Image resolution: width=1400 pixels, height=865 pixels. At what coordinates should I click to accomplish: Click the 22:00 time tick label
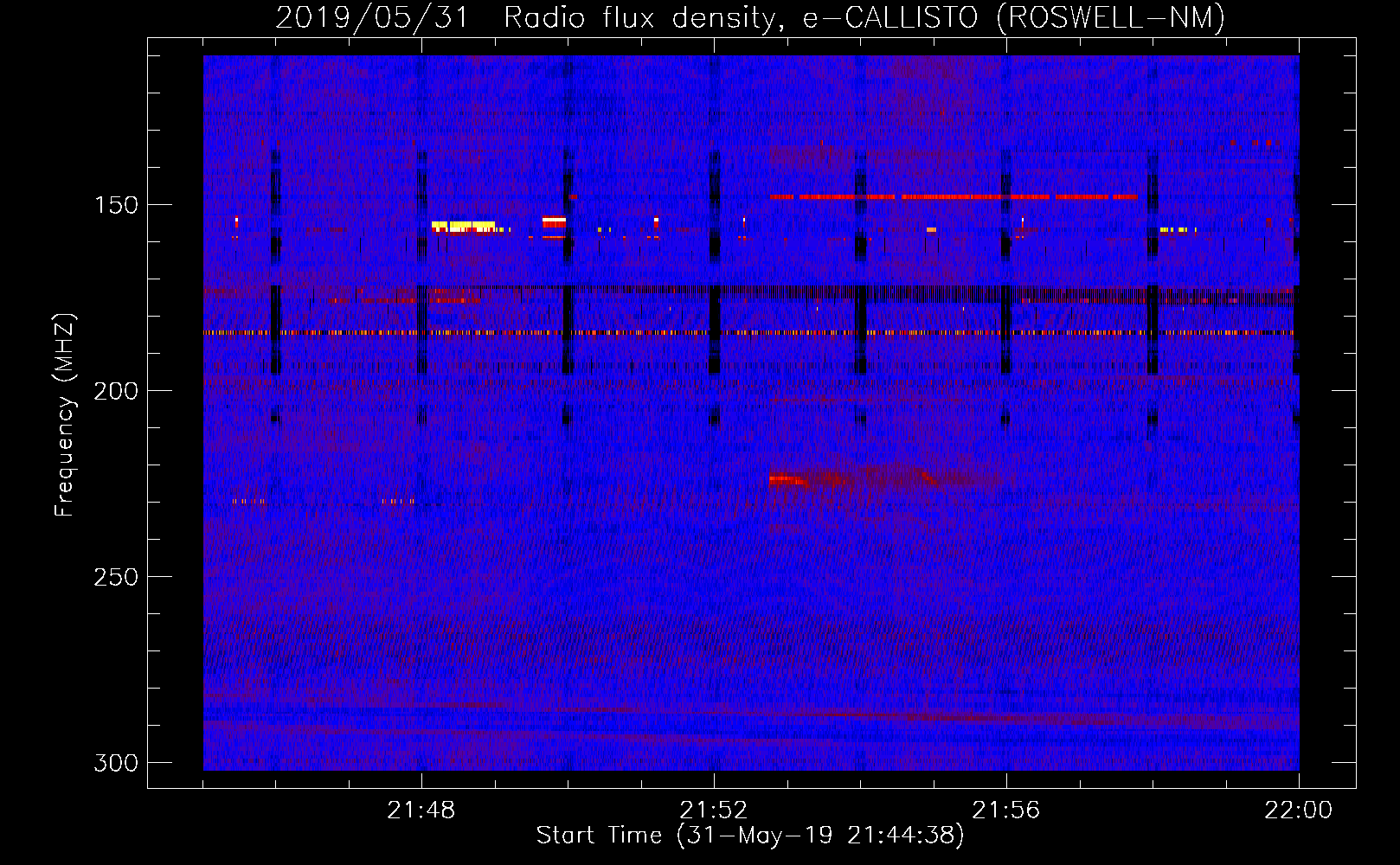coord(1298,811)
